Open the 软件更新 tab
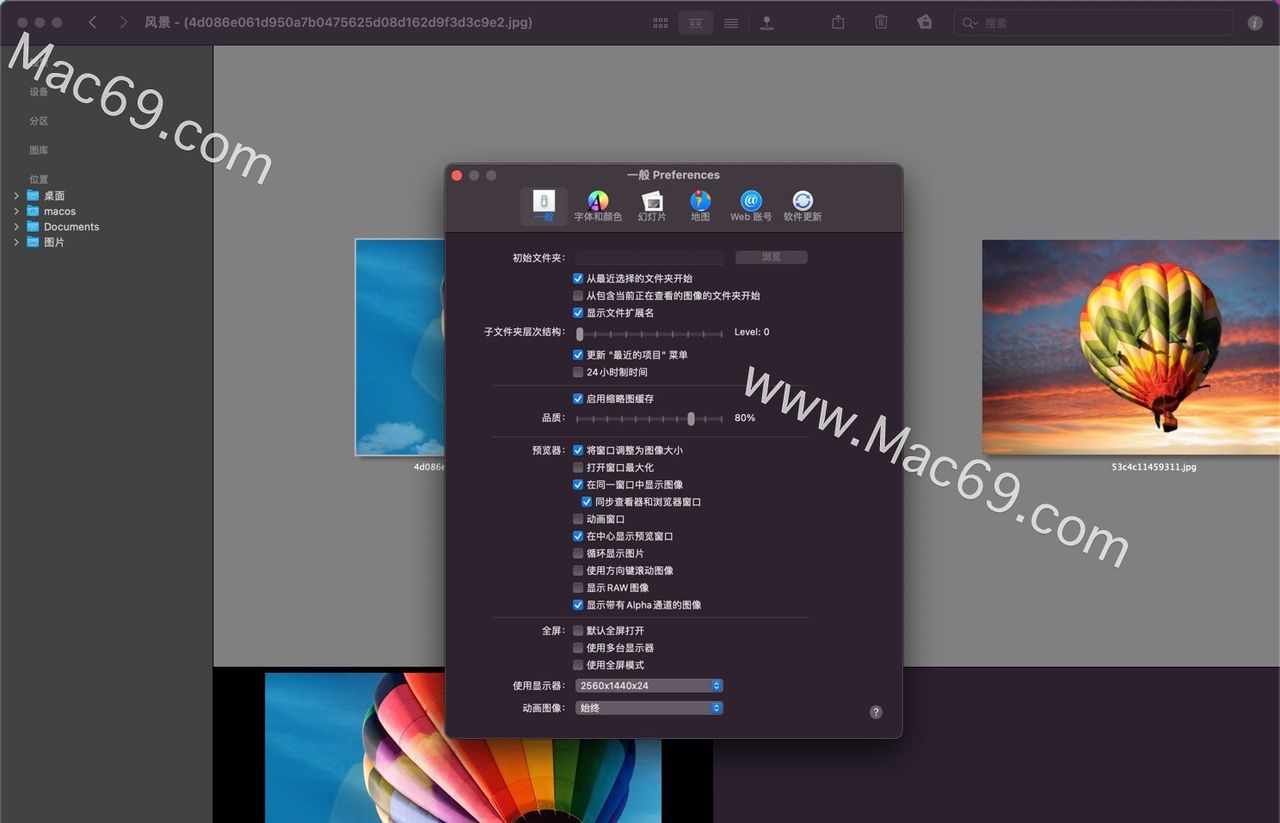The height and width of the screenshot is (823, 1280). click(x=802, y=206)
